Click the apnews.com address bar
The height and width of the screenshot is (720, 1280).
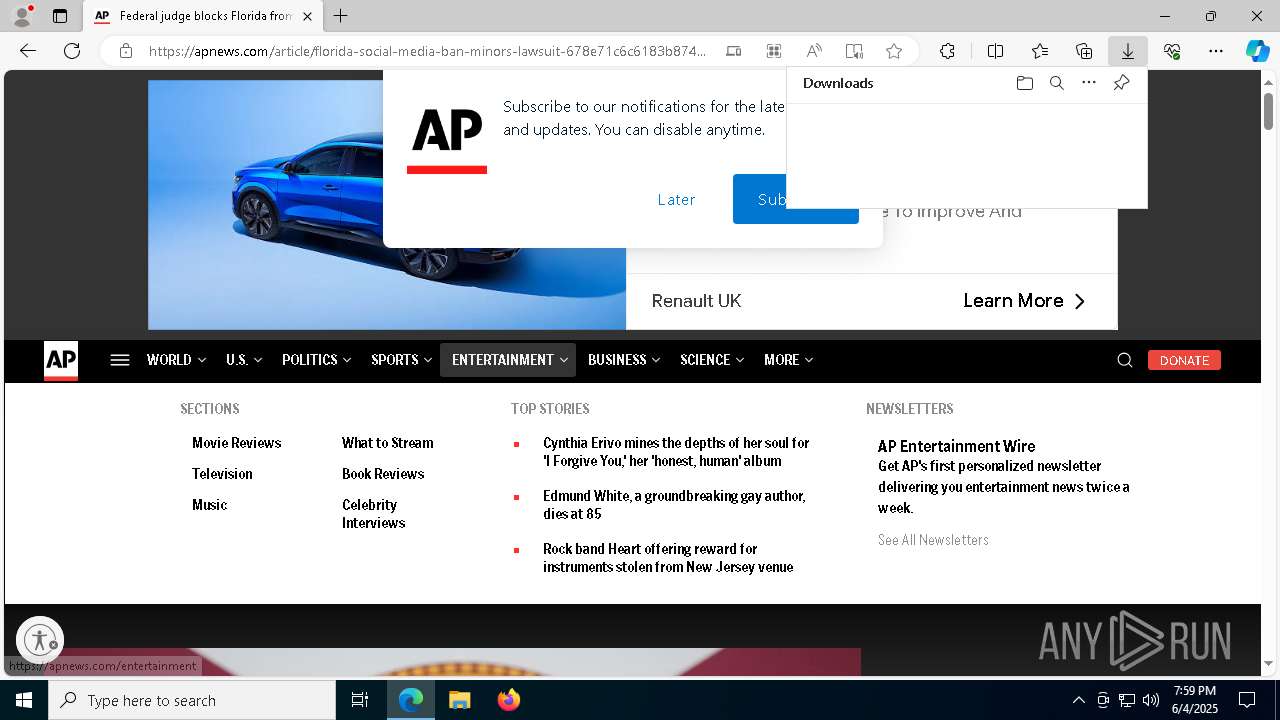[427, 51]
